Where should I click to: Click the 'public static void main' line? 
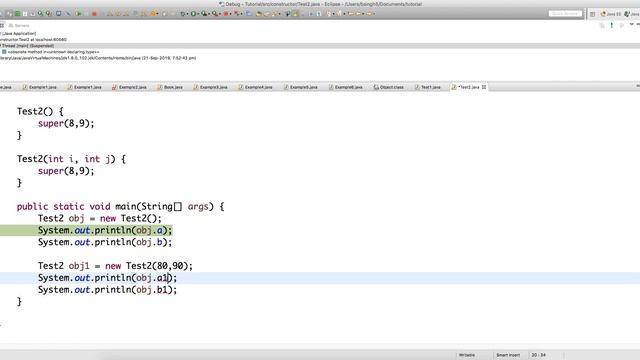120,207
